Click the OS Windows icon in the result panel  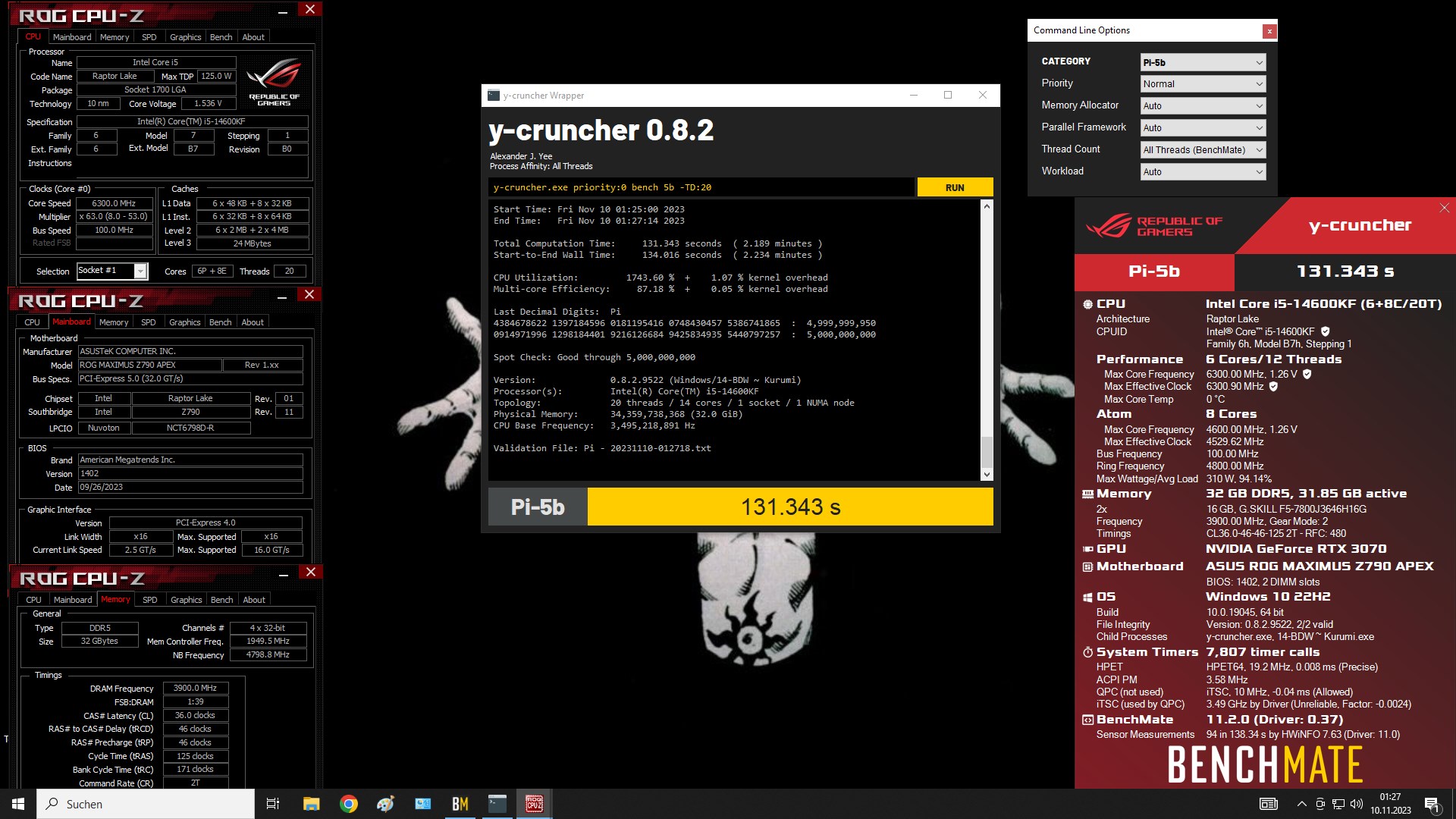pyautogui.click(x=1087, y=597)
